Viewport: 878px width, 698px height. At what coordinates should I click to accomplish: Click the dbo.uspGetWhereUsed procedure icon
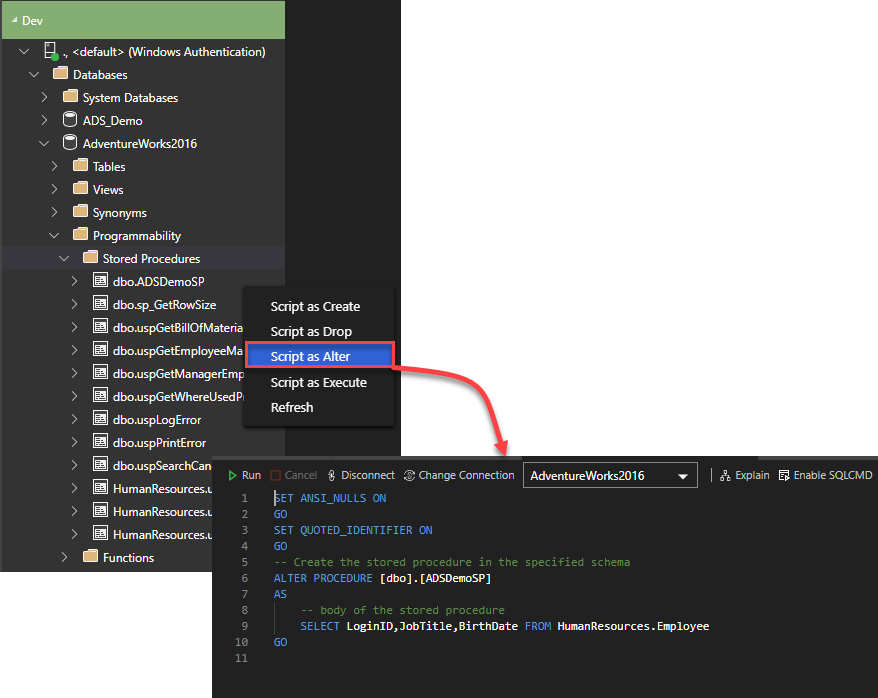100,395
